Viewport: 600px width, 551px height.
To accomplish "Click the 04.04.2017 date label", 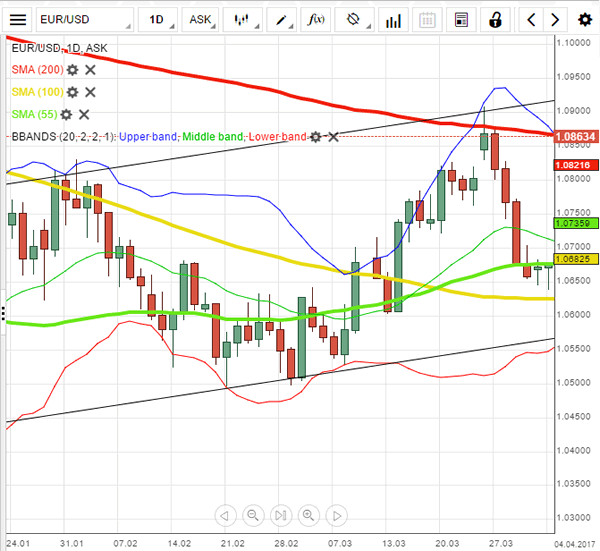I will click(x=575, y=544).
